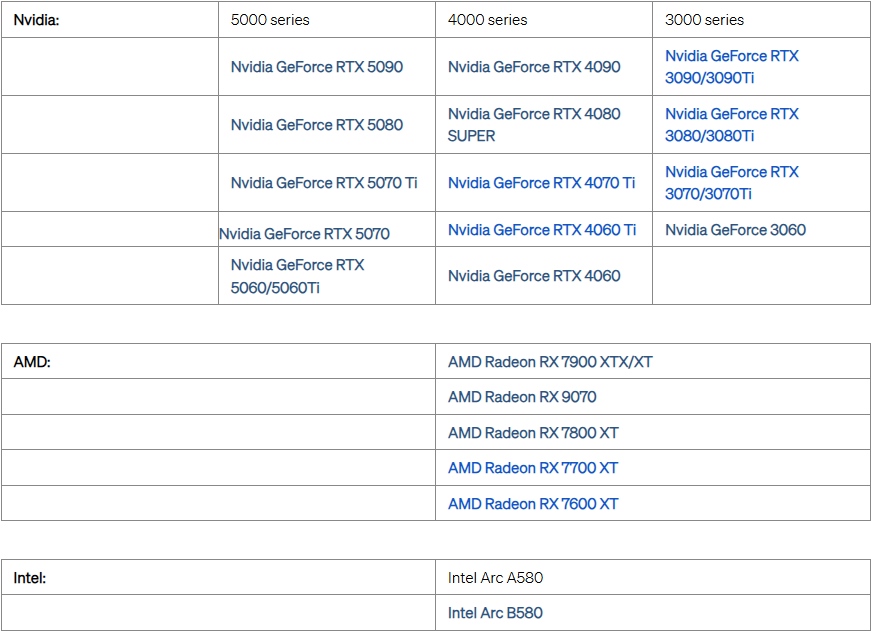Screen dimensions: 871x631
Task: Open the Nvidia GeForce RTX 5090 link
Action: click(x=316, y=67)
